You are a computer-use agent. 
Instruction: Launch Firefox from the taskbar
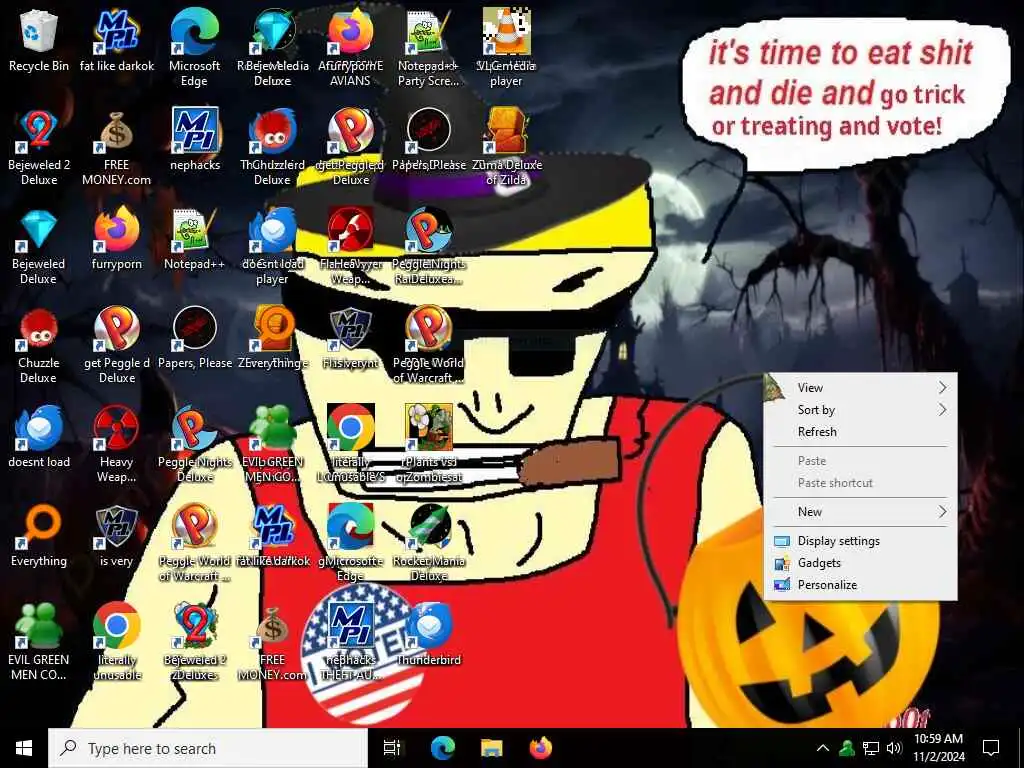541,748
